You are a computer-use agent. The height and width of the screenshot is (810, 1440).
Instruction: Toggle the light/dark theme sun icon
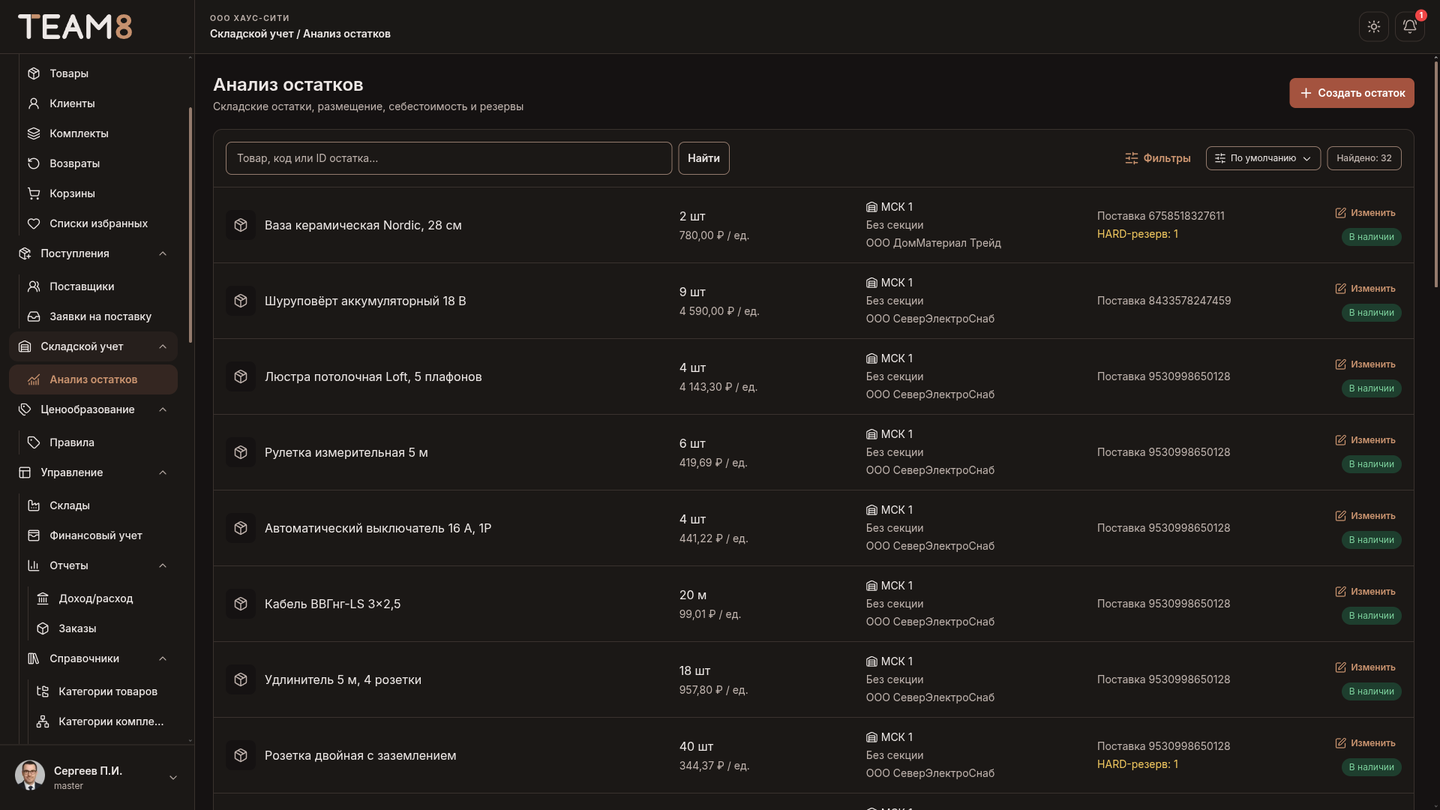[x=1374, y=27]
